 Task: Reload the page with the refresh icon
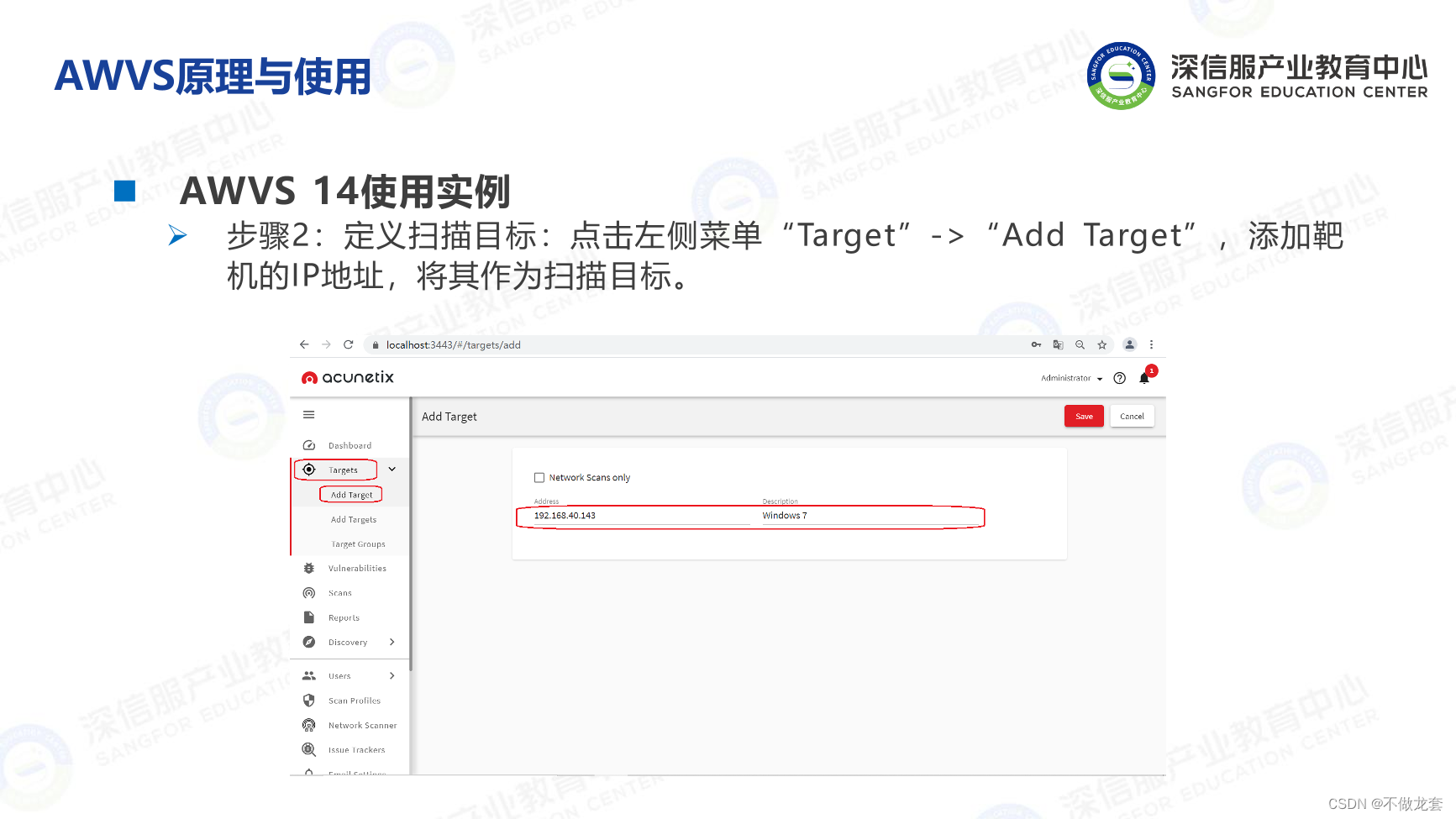349,344
